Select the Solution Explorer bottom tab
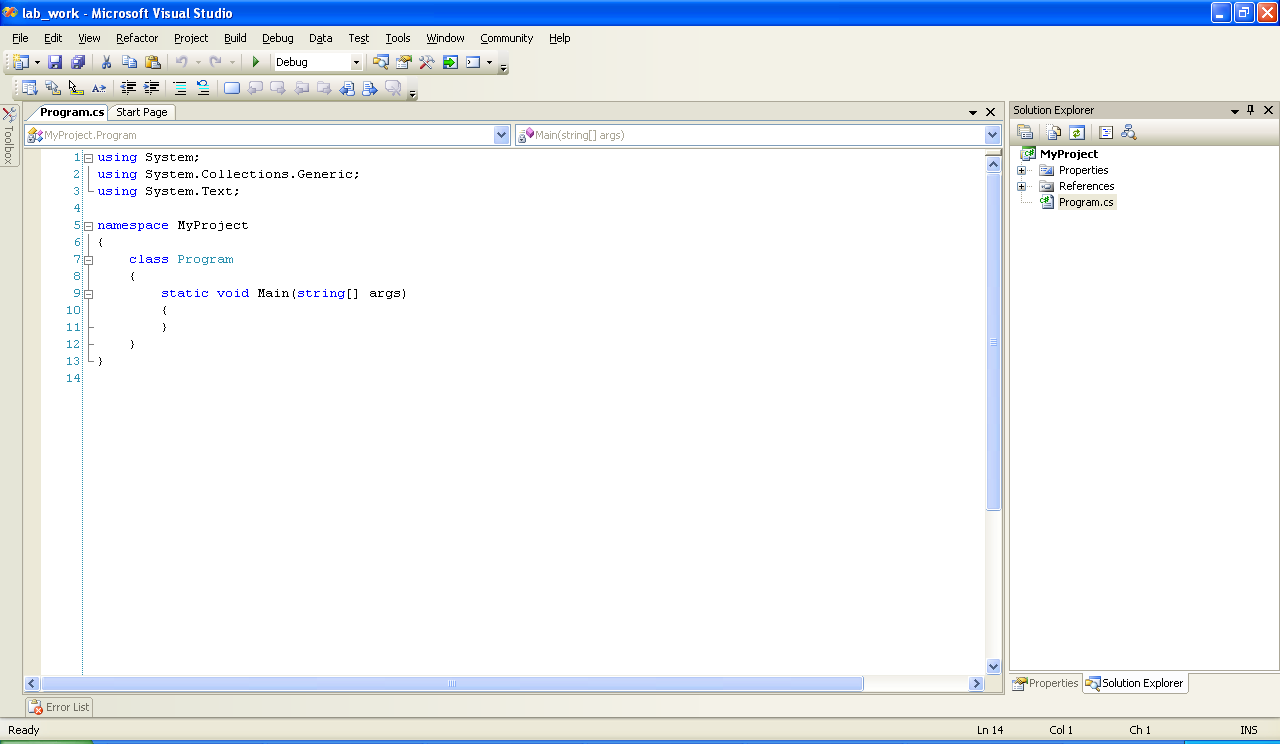 (1135, 684)
